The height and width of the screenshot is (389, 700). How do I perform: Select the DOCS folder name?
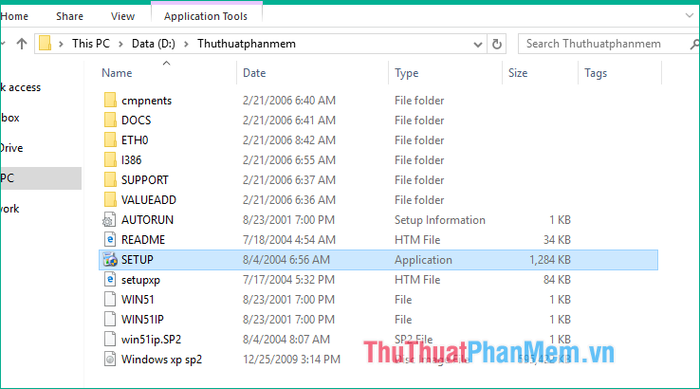pyautogui.click(x=136, y=120)
